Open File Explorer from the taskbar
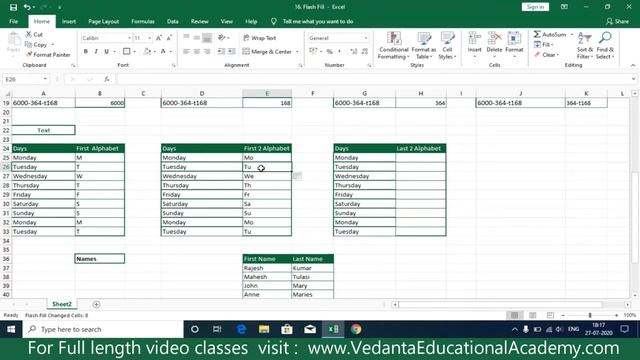The image size is (640, 360). click(x=264, y=329)
